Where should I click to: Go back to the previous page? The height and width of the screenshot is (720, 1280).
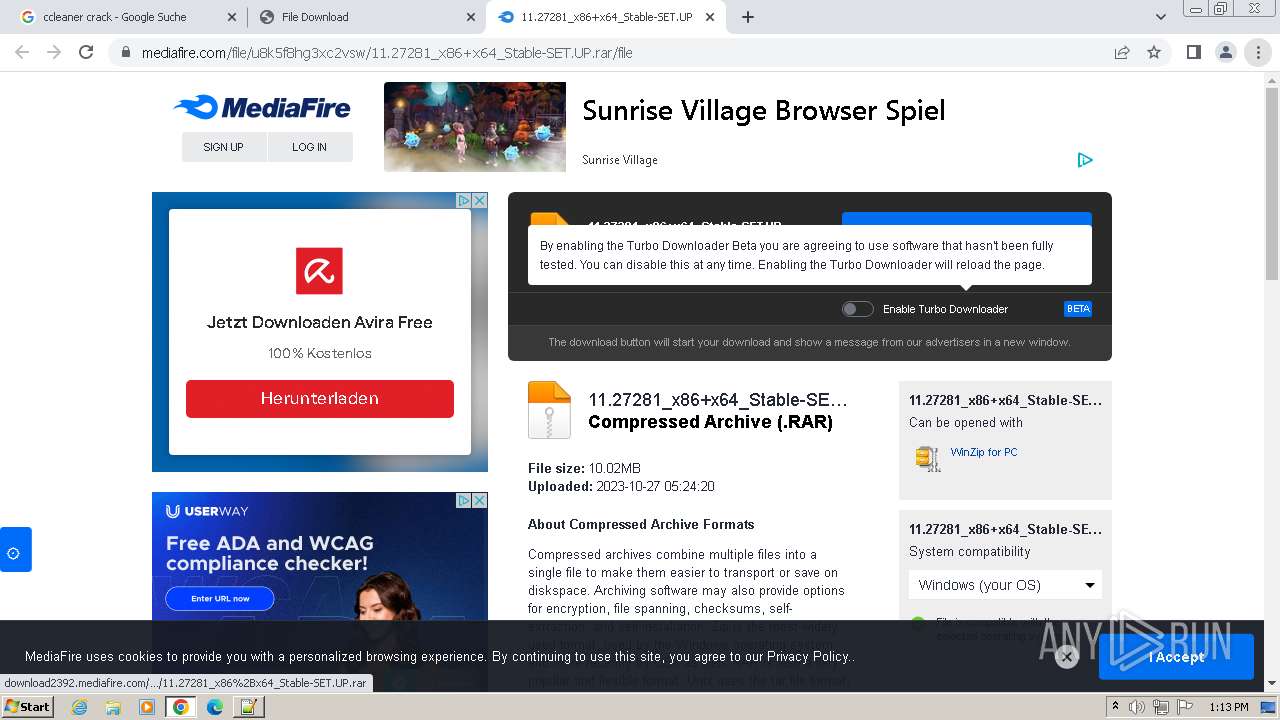coord(22,52)
